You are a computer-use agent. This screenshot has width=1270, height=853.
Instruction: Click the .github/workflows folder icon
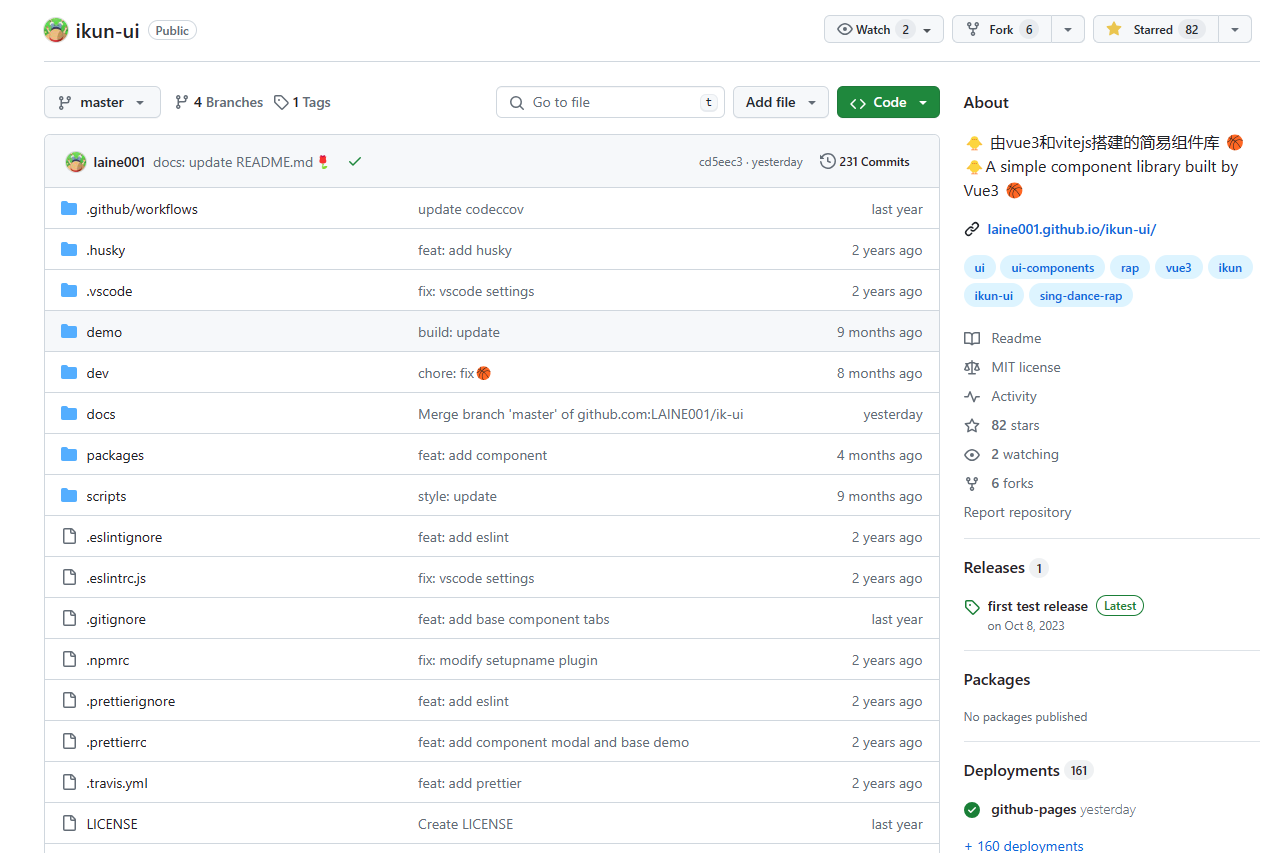(x=69, y=209)
